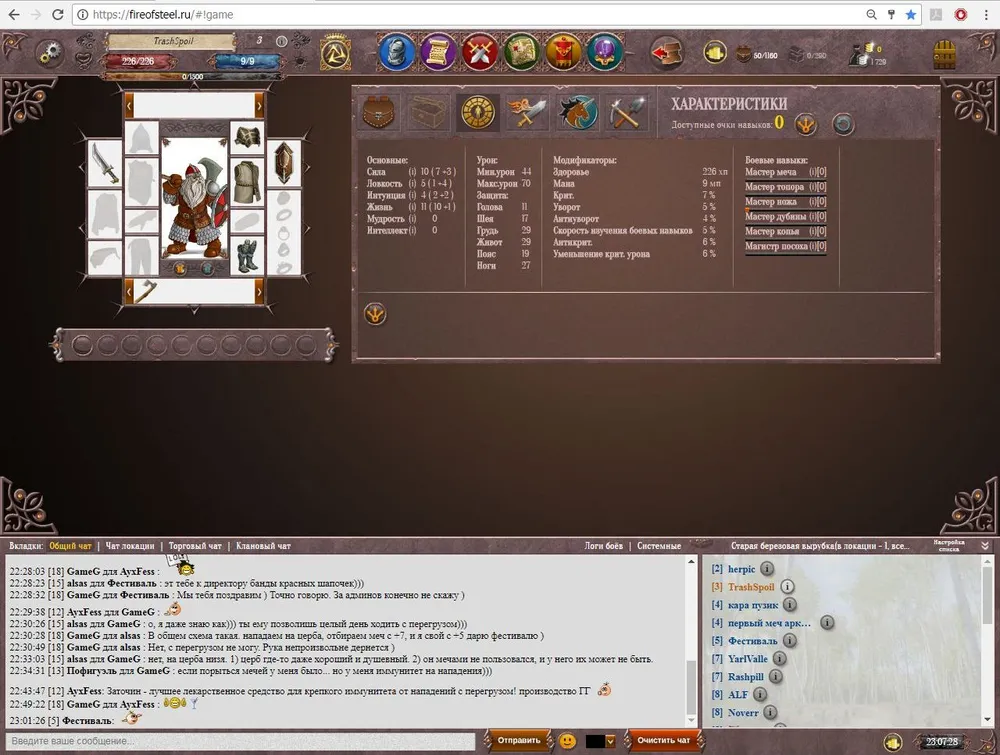
Task: Click right arrow of top item strip
Action: (259, 106)
